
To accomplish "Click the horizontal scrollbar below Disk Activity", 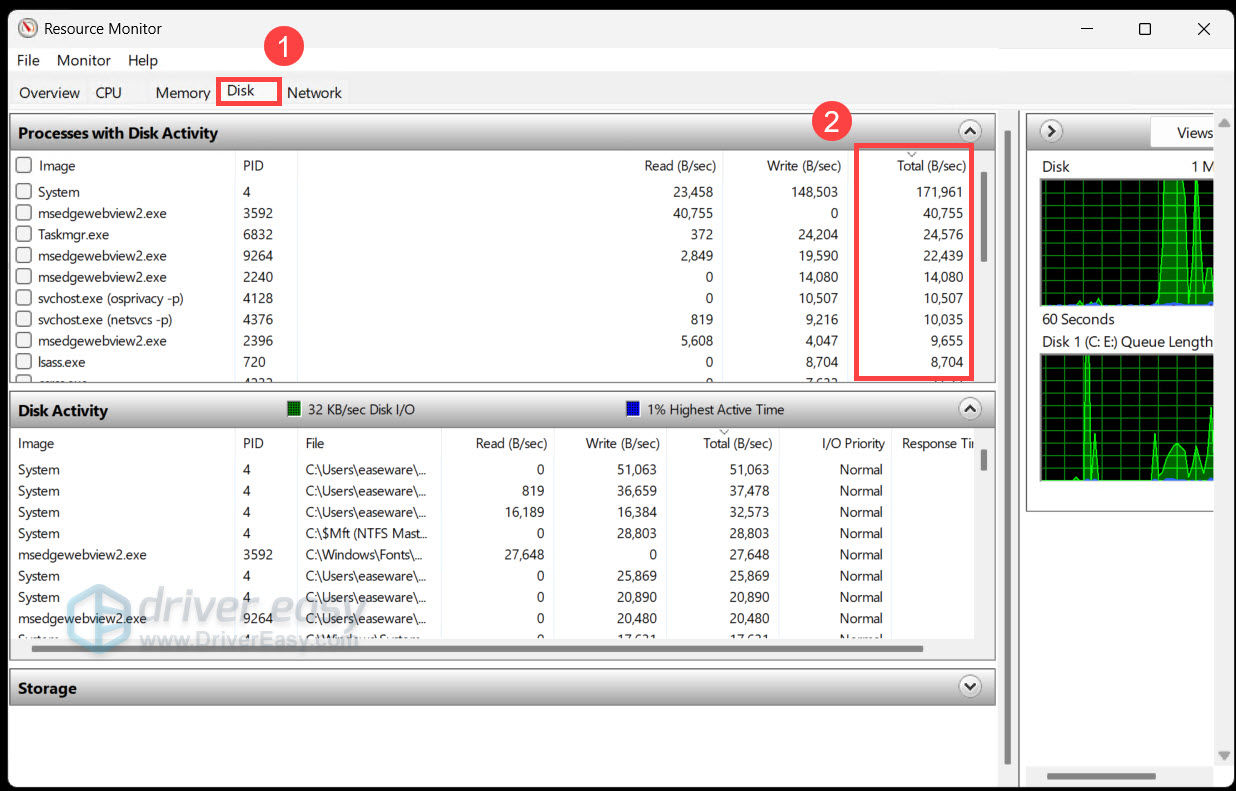I will click(x=470, y=648).
